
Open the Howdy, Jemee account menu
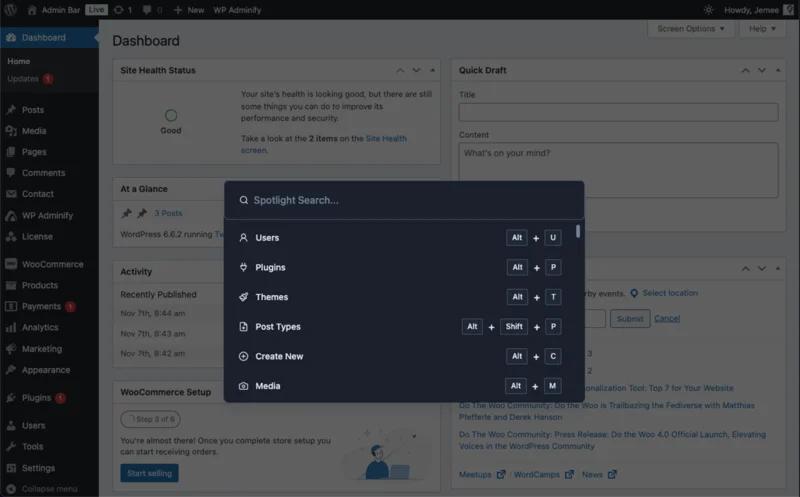click(759, 10)
